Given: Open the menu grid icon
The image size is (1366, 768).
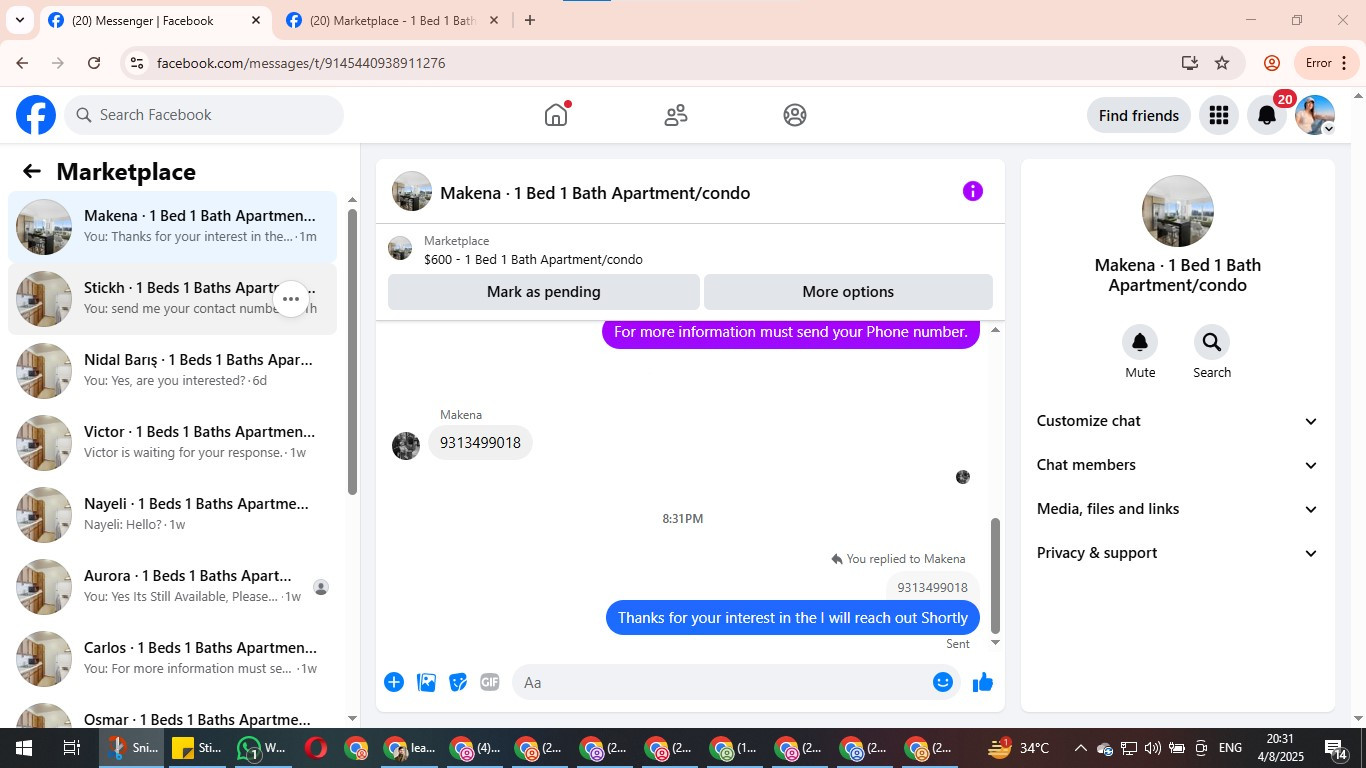Looking at the screenshot, I should 1218,115.
